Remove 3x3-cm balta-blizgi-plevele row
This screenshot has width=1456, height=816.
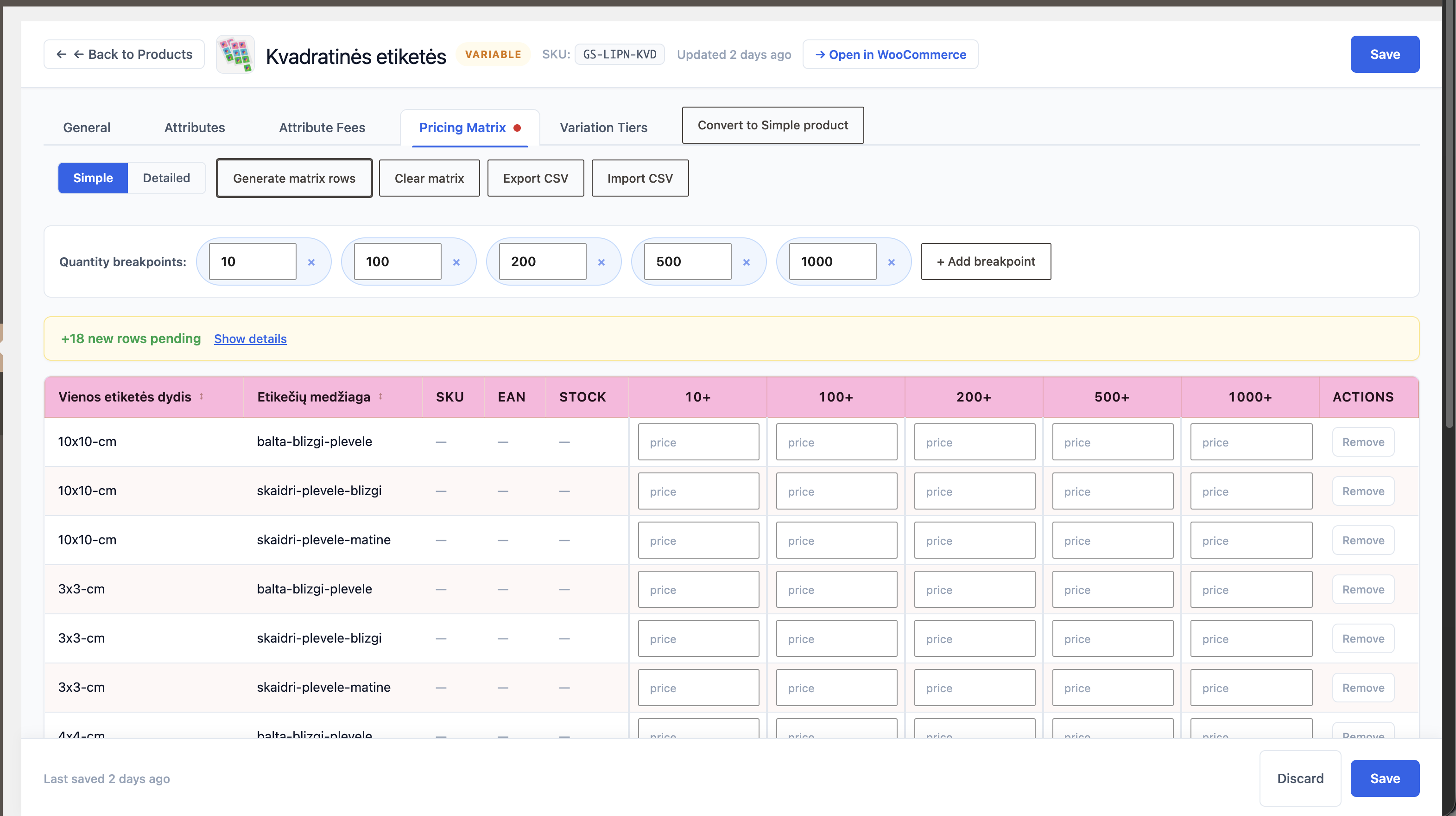(x=1363, y=589)
